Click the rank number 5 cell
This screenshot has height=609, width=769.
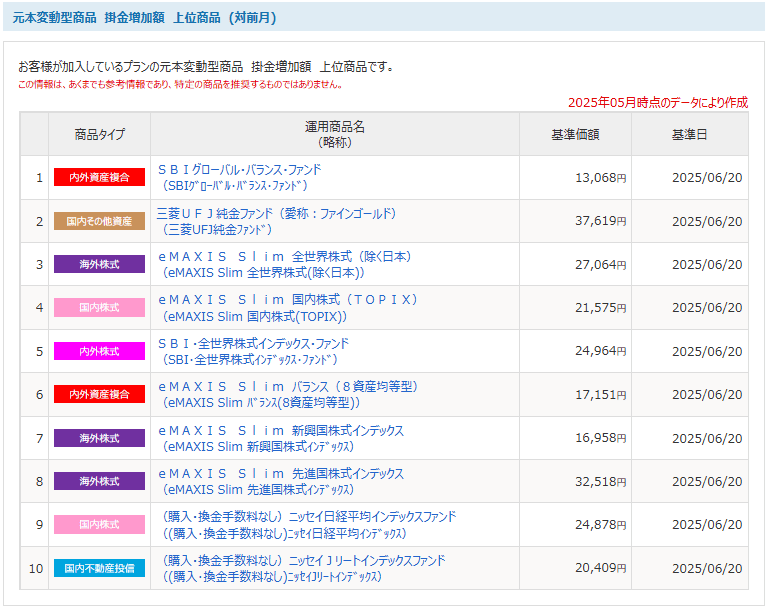click(34, 351)
